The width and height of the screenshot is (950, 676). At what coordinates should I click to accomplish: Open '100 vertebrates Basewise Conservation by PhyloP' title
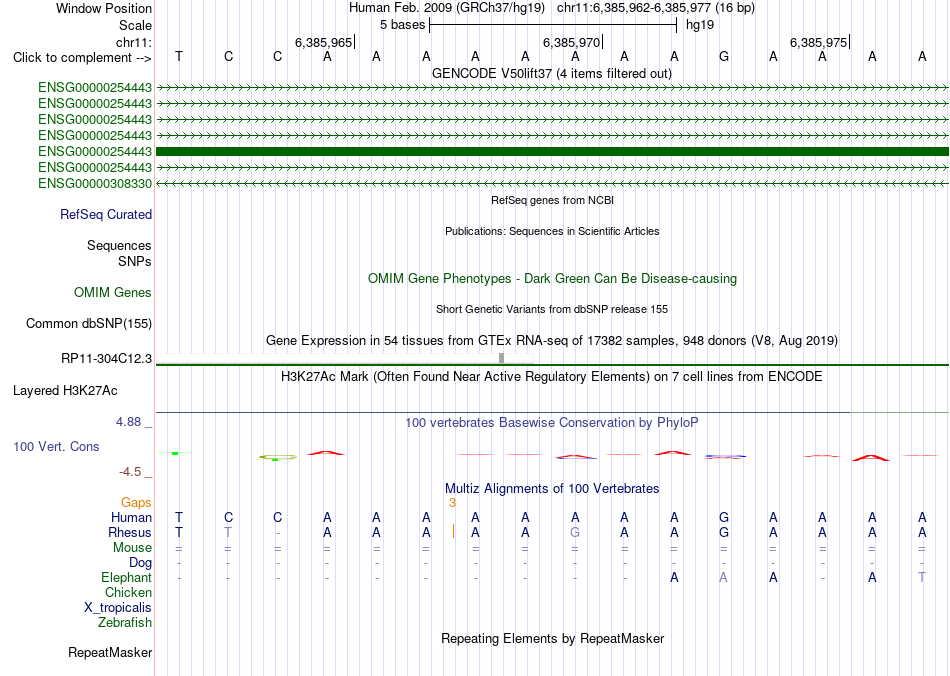[552, 423]
